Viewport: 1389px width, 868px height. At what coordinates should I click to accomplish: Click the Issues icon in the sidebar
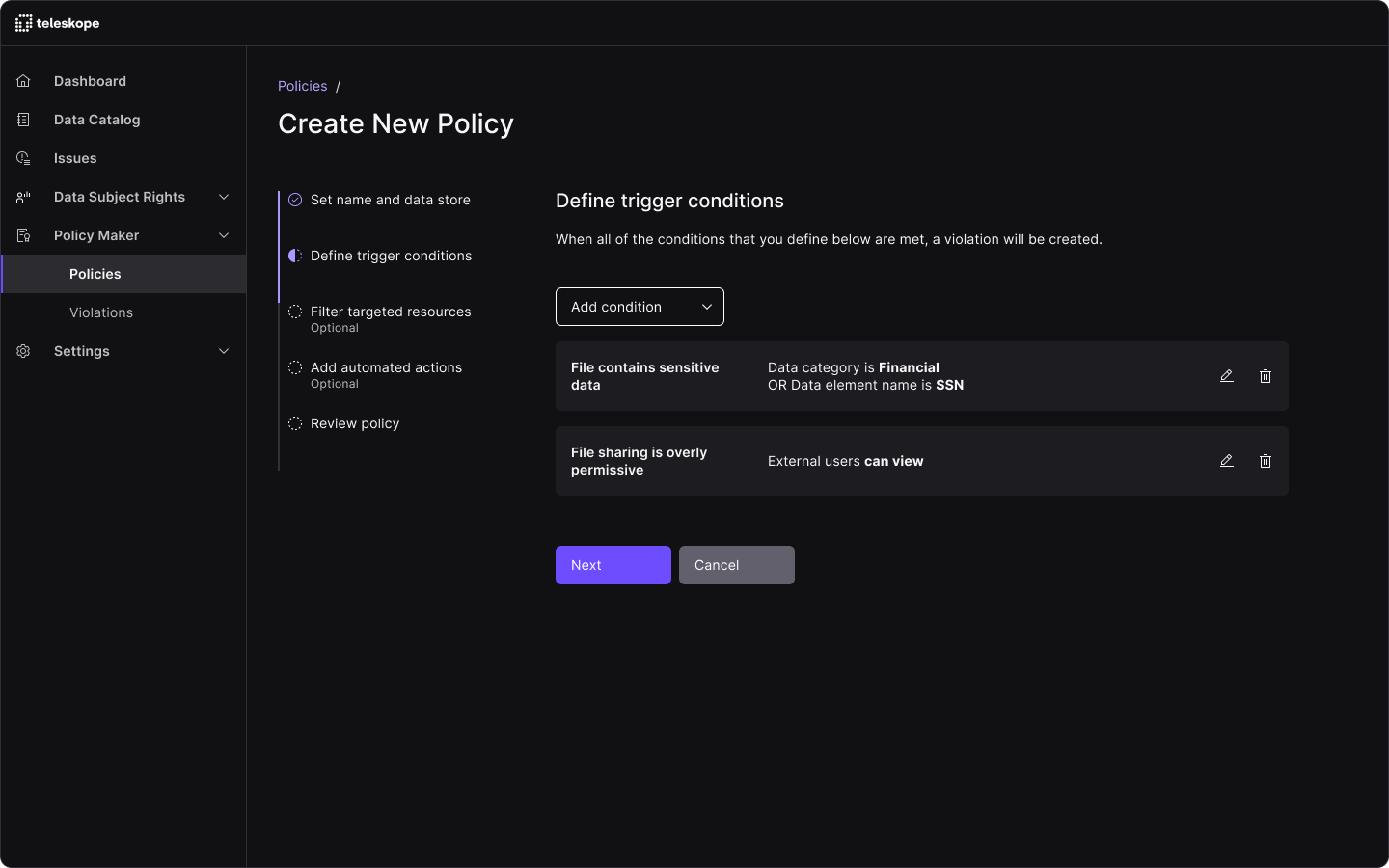(23, 158)
